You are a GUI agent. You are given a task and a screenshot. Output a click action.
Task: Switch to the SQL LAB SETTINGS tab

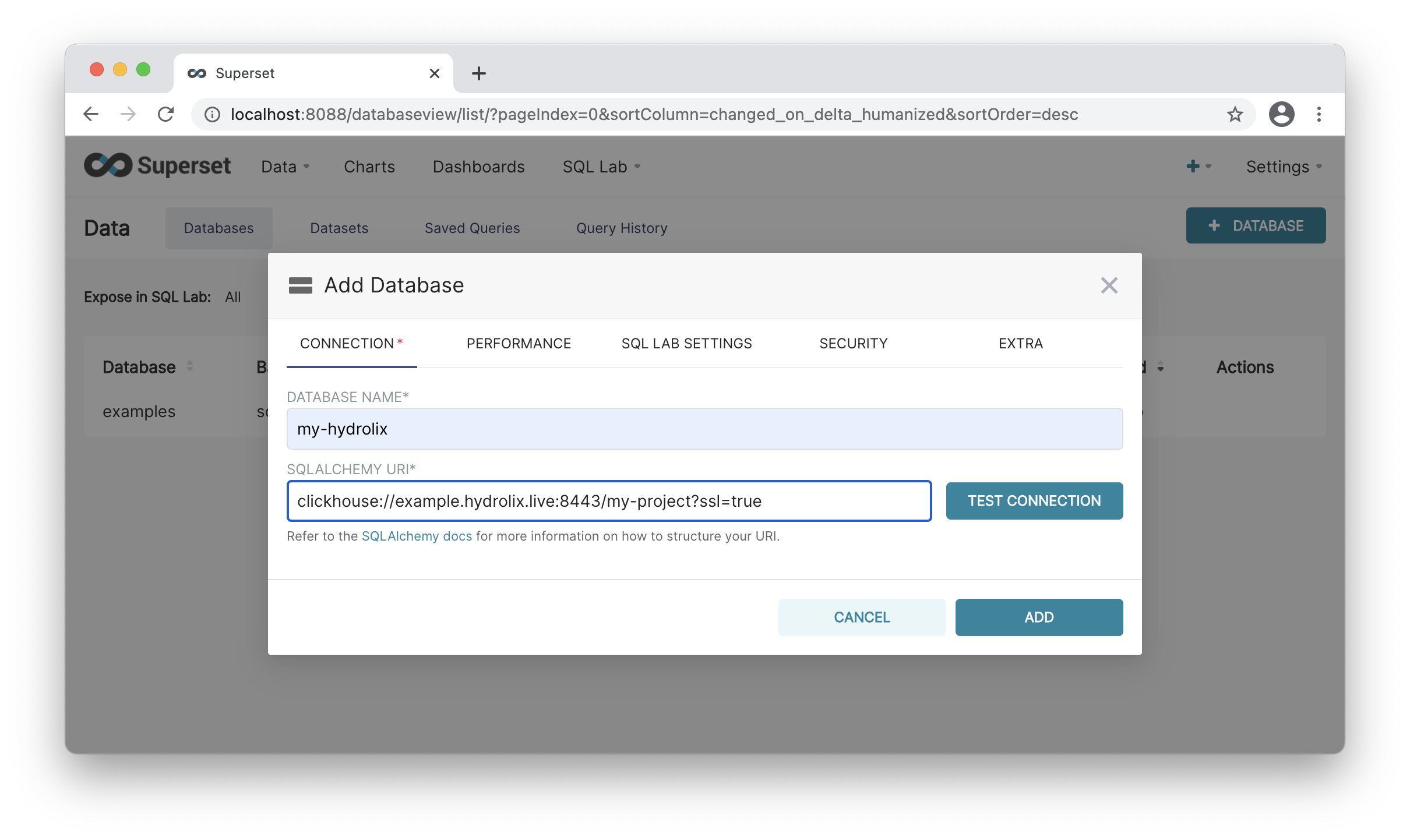click(686, 344)
